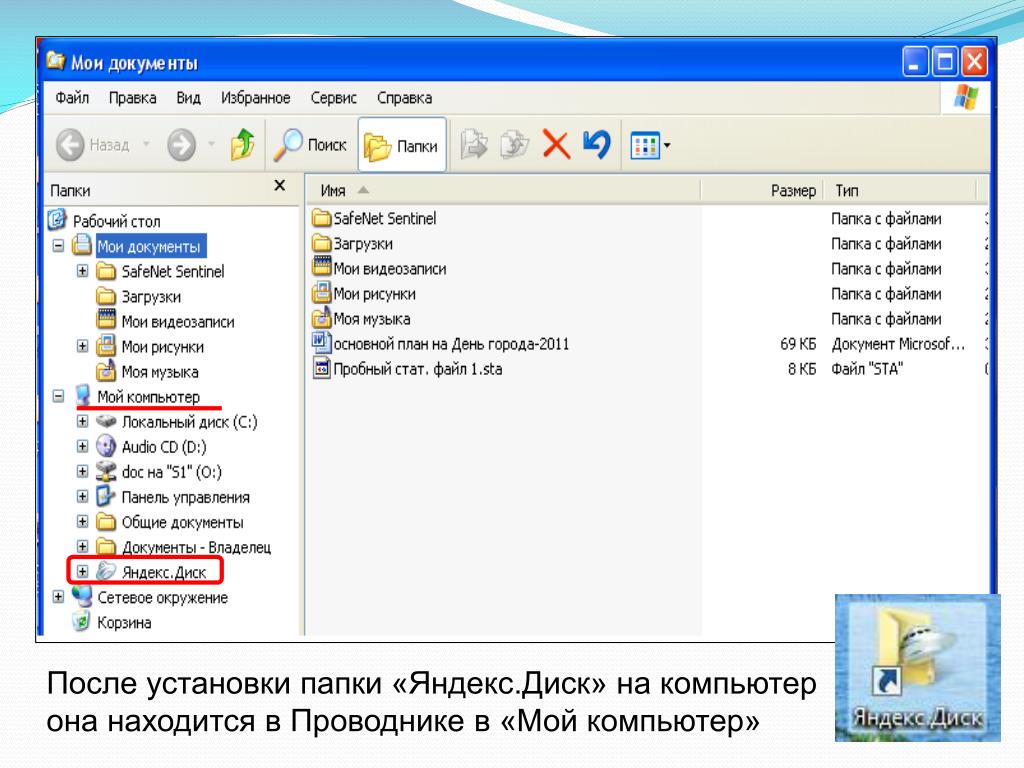
Task: Open the Views dropdown in toolbar
Action: coord(650,147)
